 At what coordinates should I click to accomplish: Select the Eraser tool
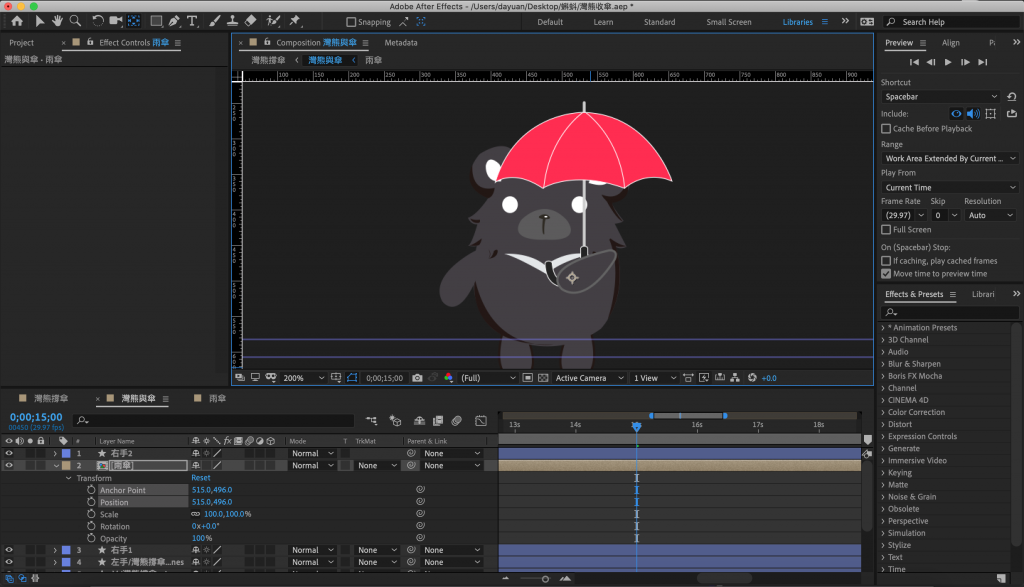[251, 21]
